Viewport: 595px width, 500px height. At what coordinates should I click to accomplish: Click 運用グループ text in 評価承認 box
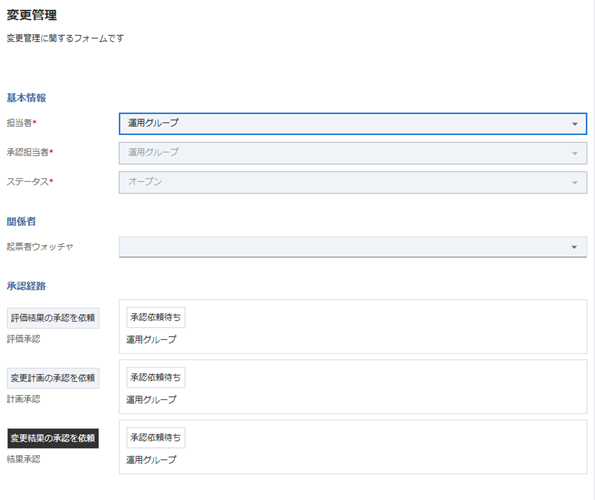pyautogui.click(x=151, y=340)
